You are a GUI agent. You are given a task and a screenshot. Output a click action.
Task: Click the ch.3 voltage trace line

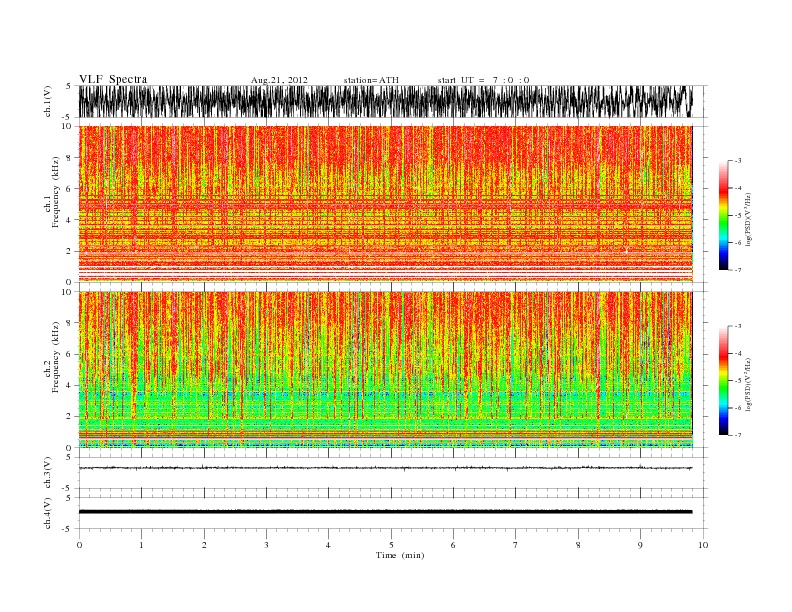click(x=386, y=468)
